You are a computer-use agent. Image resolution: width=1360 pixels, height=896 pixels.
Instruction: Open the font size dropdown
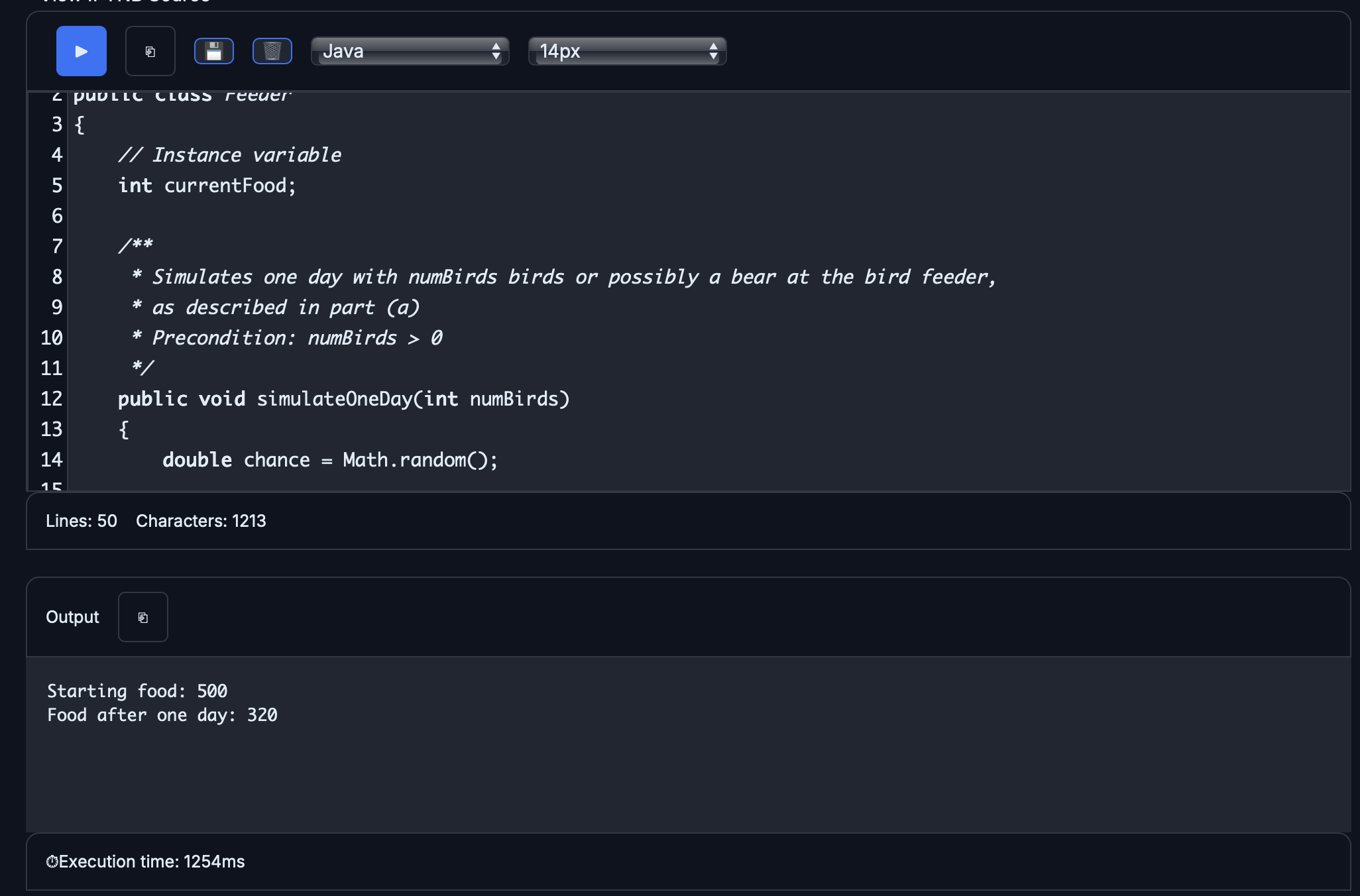626,50
